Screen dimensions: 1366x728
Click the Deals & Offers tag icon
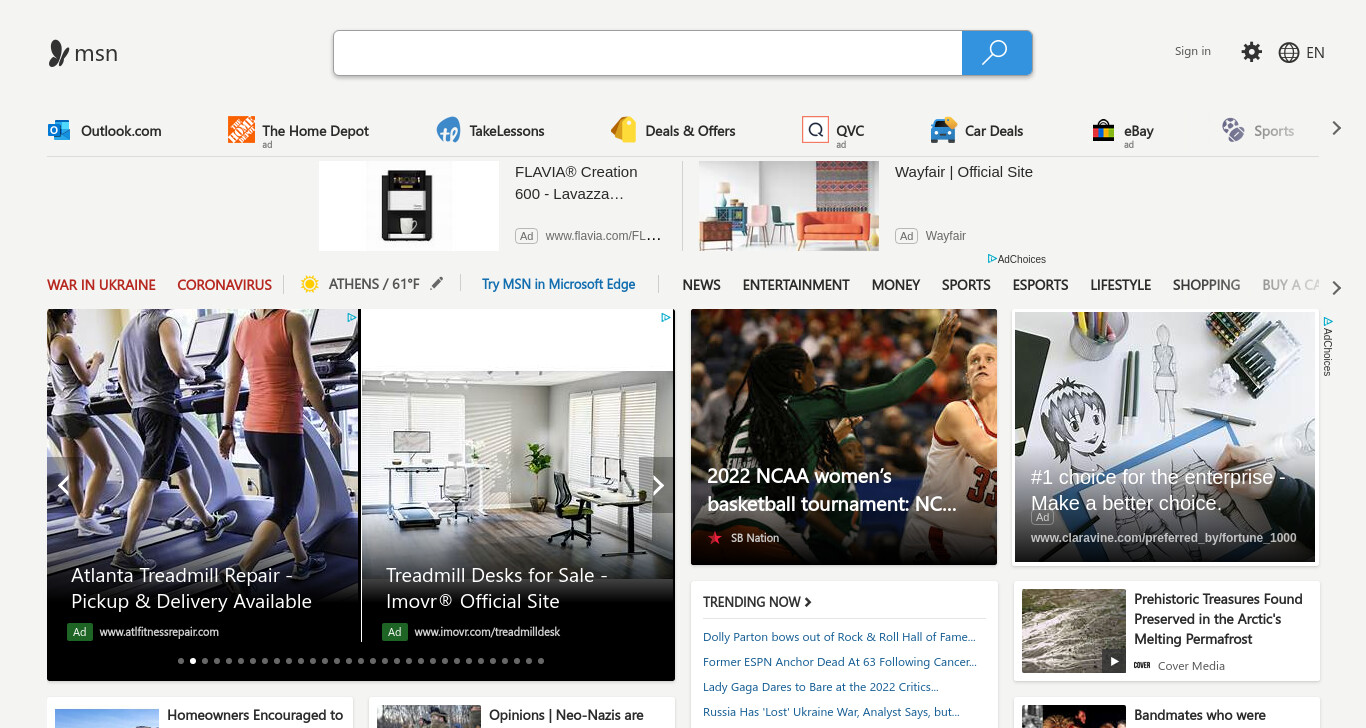point(624,130)
